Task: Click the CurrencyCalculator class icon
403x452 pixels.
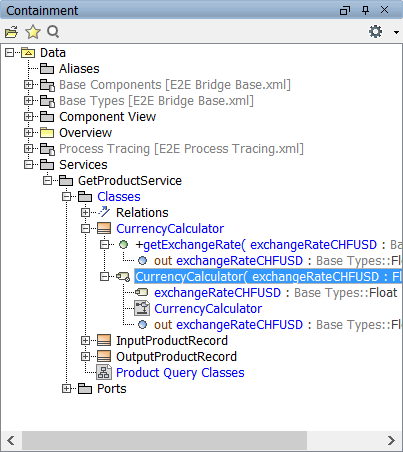Action: pyautogui.click(x=104, y=229)
